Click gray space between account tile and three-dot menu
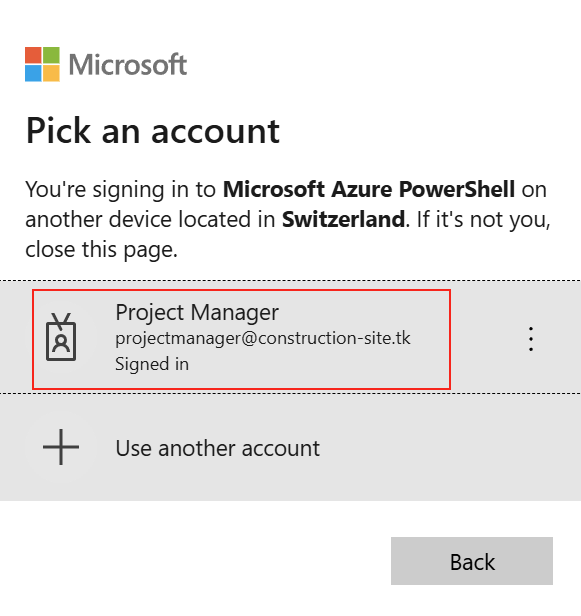Viewport: 581px width, 616px height. point(487,339)
